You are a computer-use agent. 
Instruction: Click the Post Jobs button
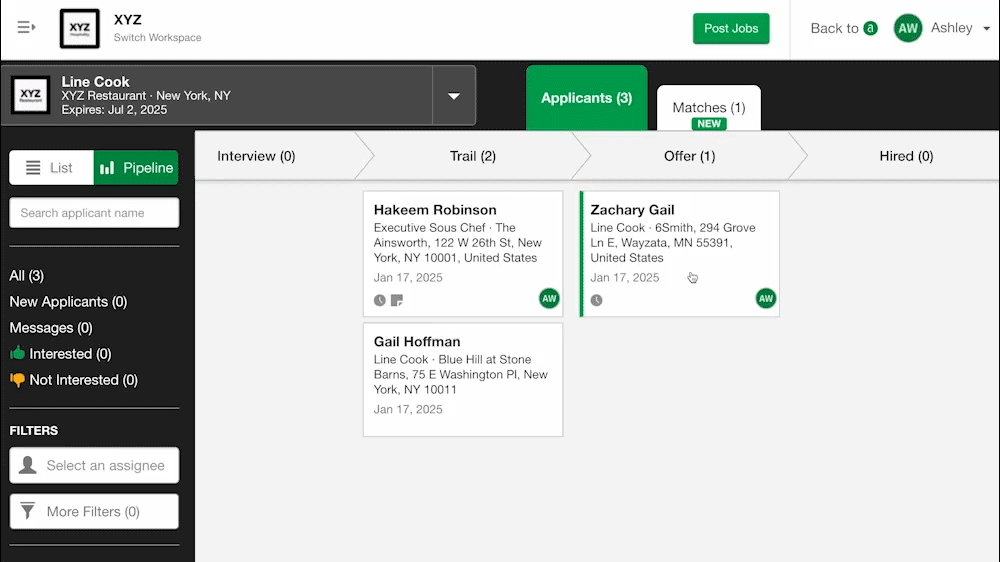coord(731,28)
